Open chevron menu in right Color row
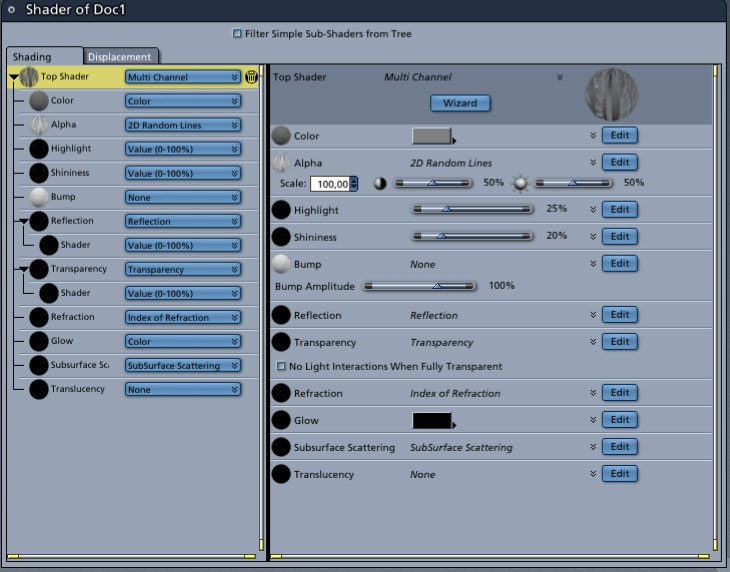This screenshot has height=572, width=730. (x=593, y=135)
